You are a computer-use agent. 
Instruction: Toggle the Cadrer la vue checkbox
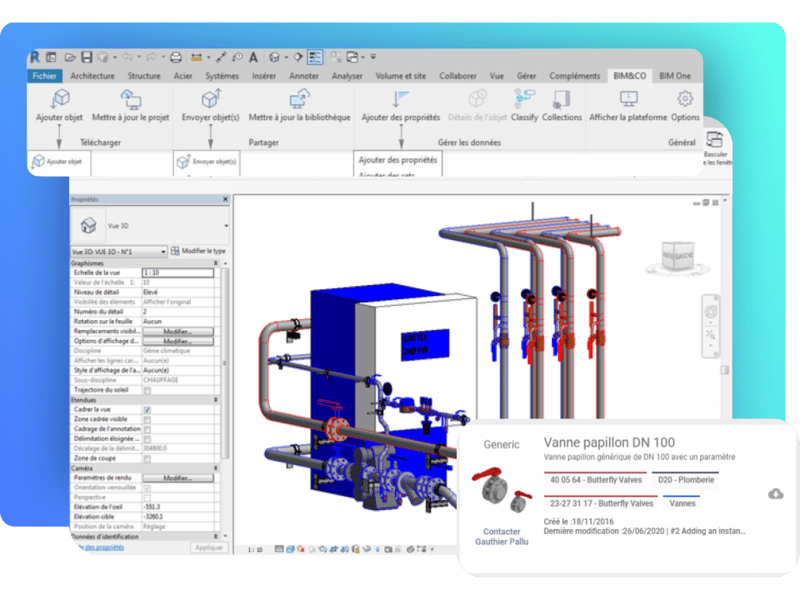click(x=146, y=410)
